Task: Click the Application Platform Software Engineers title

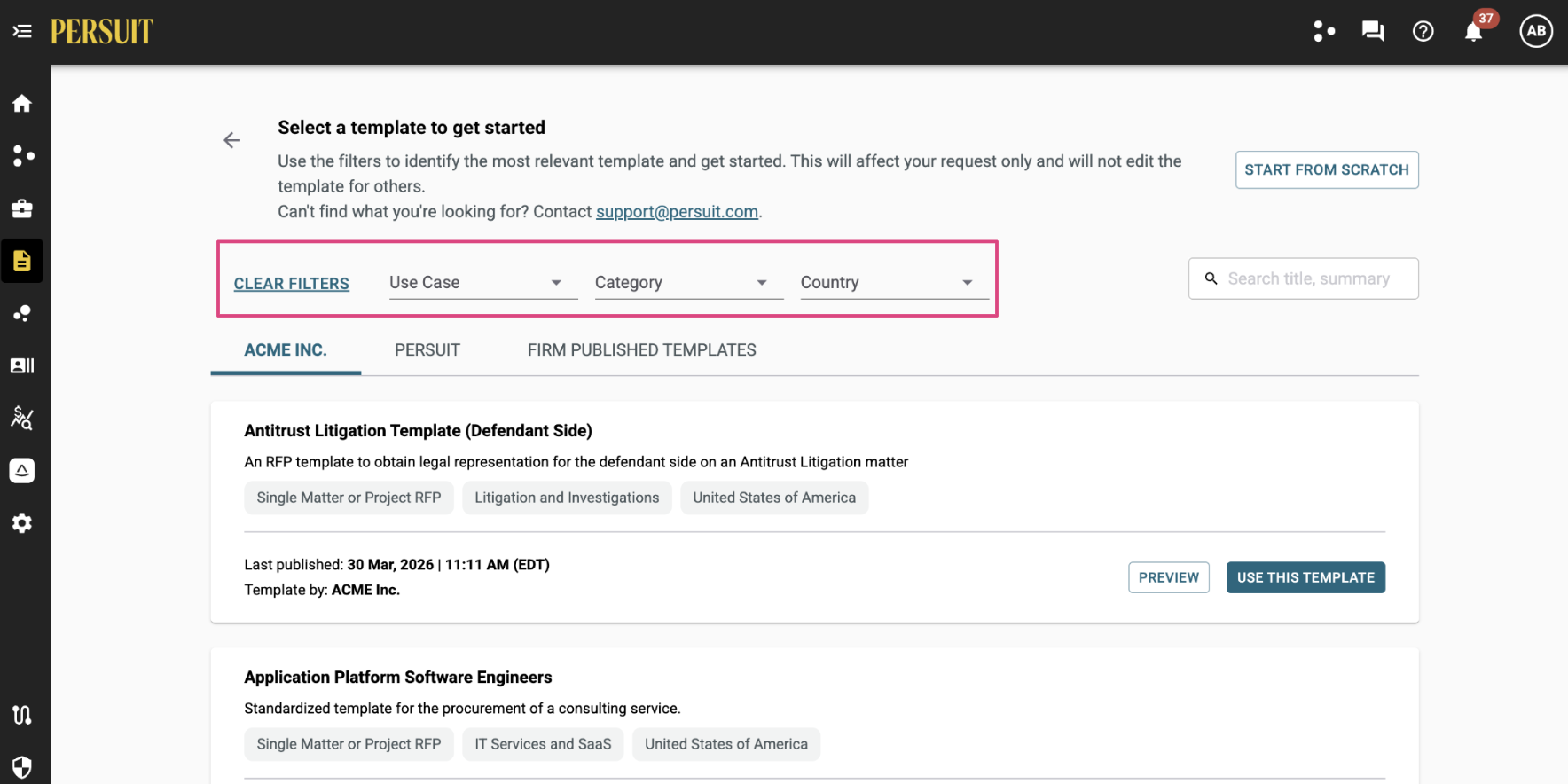Action: click(398, 678)
